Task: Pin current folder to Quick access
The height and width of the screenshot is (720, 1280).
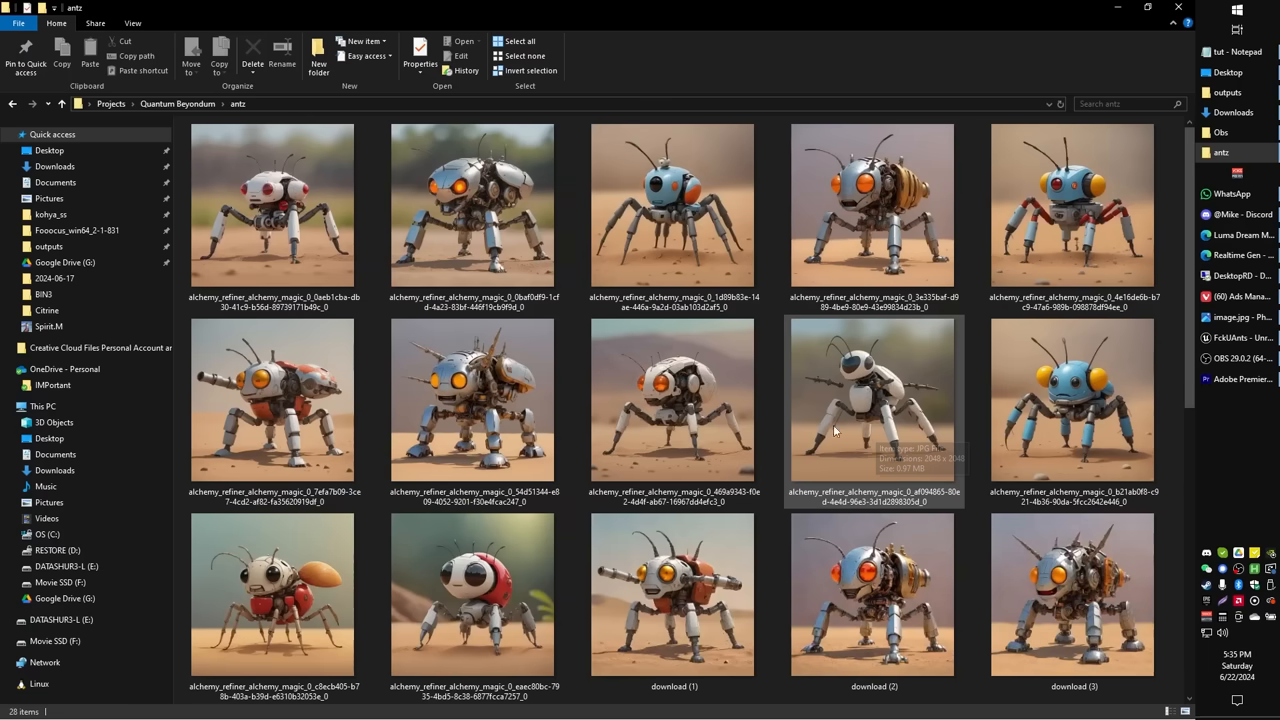Action: click(x=25, y=53)
